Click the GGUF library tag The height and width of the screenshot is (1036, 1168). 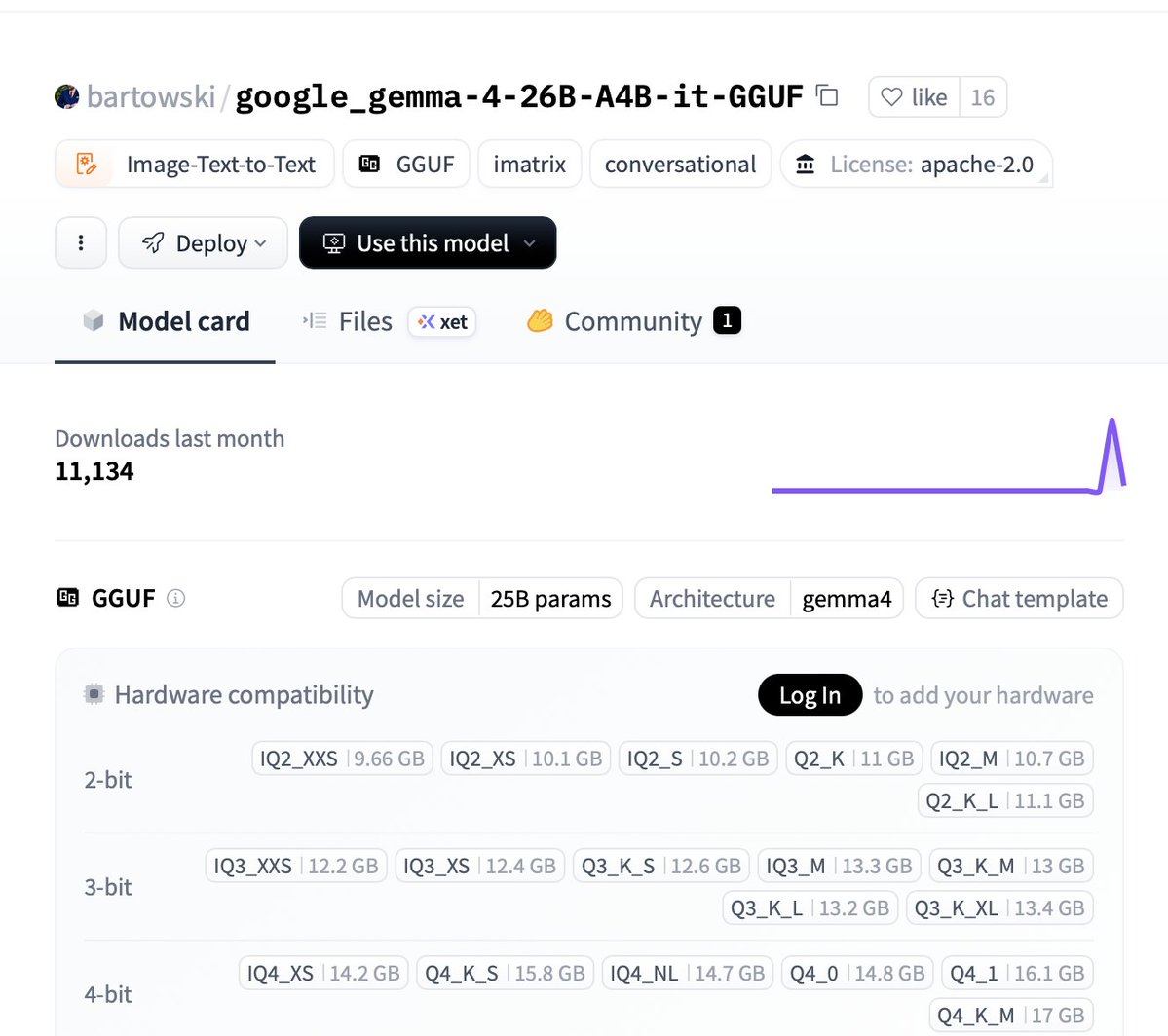click(x=406, y=164)
